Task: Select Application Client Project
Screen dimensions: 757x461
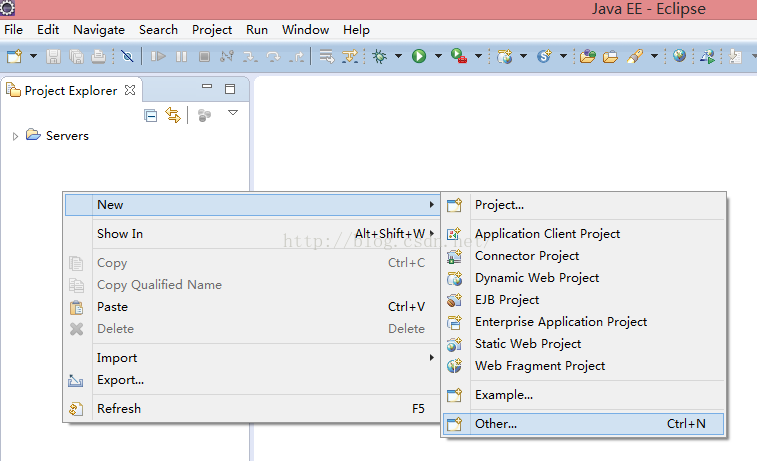Action: (x=584, y=234)
